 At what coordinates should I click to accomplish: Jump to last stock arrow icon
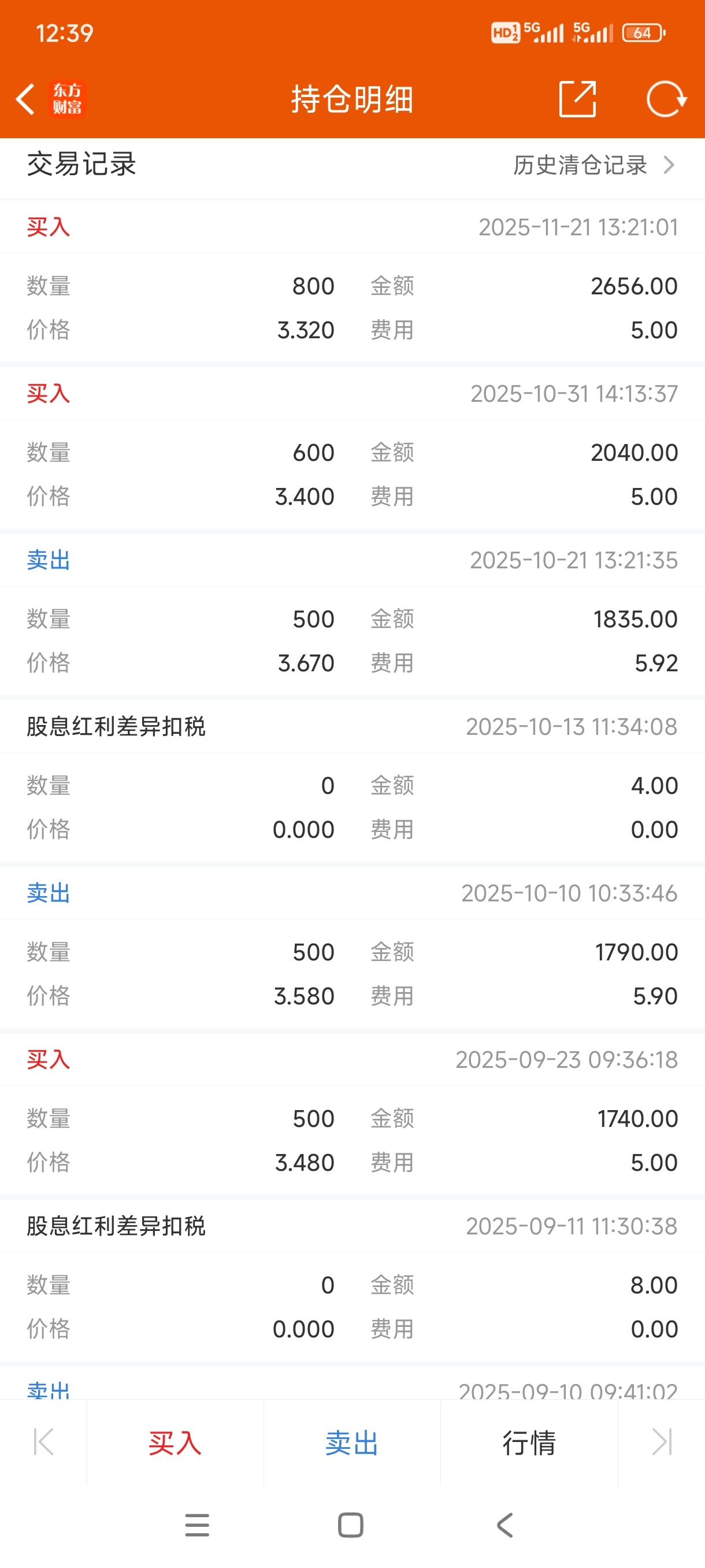coord(661,1441)
